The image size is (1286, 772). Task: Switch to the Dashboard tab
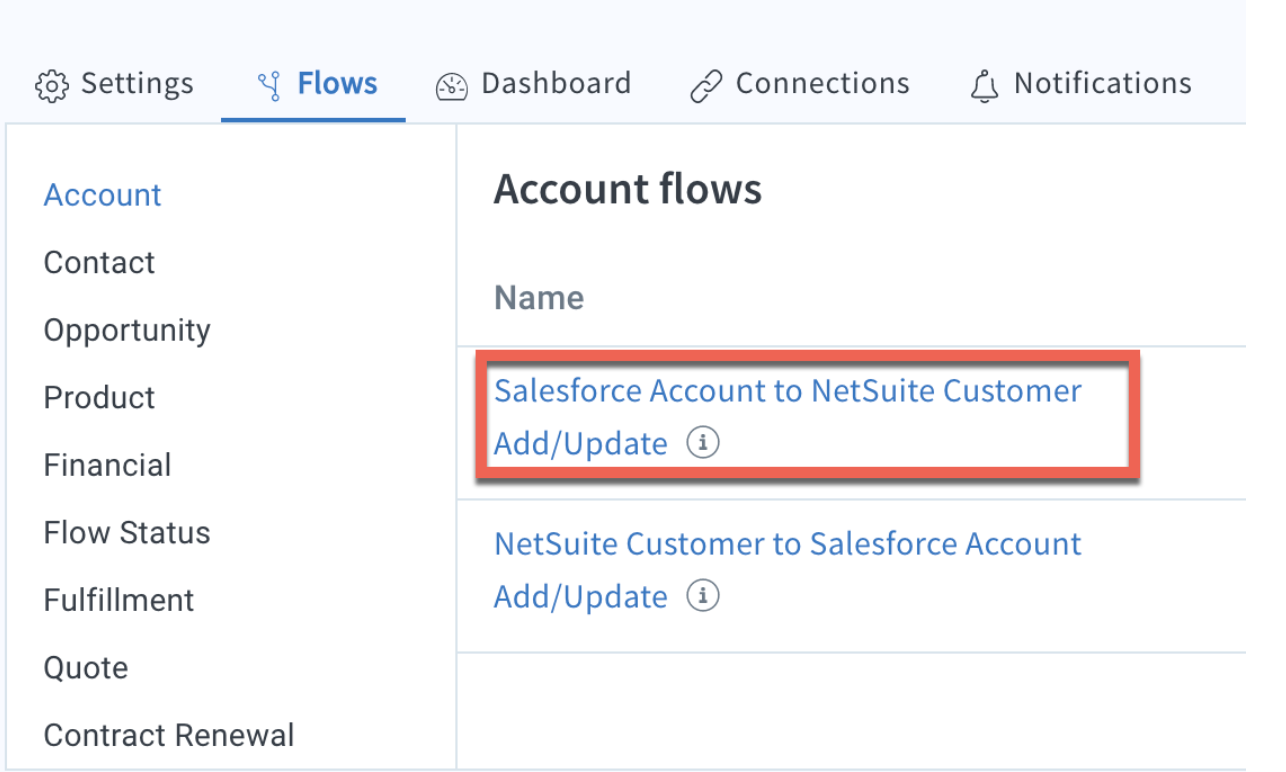533,84
